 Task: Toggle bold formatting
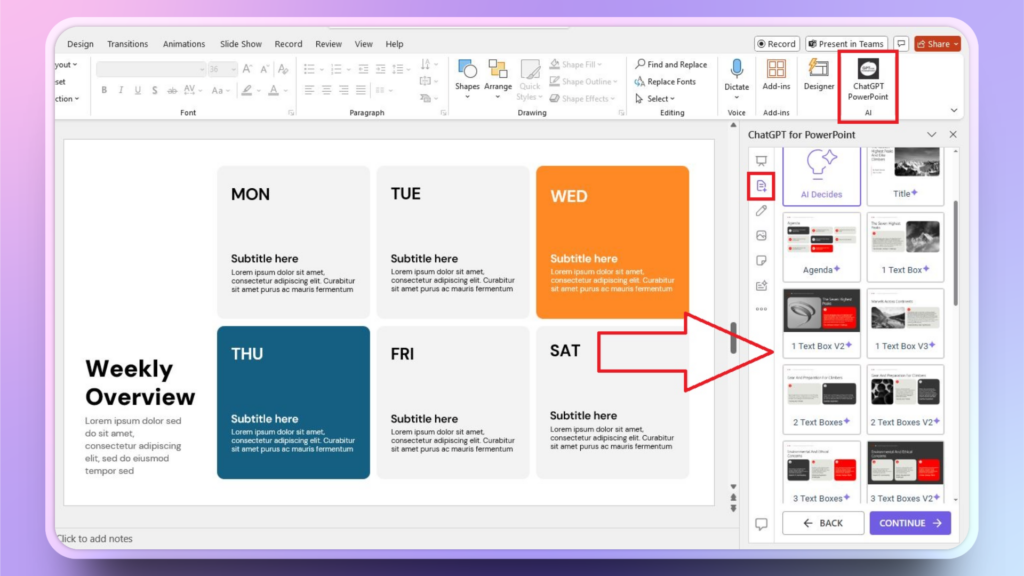(x=104, y=90)
